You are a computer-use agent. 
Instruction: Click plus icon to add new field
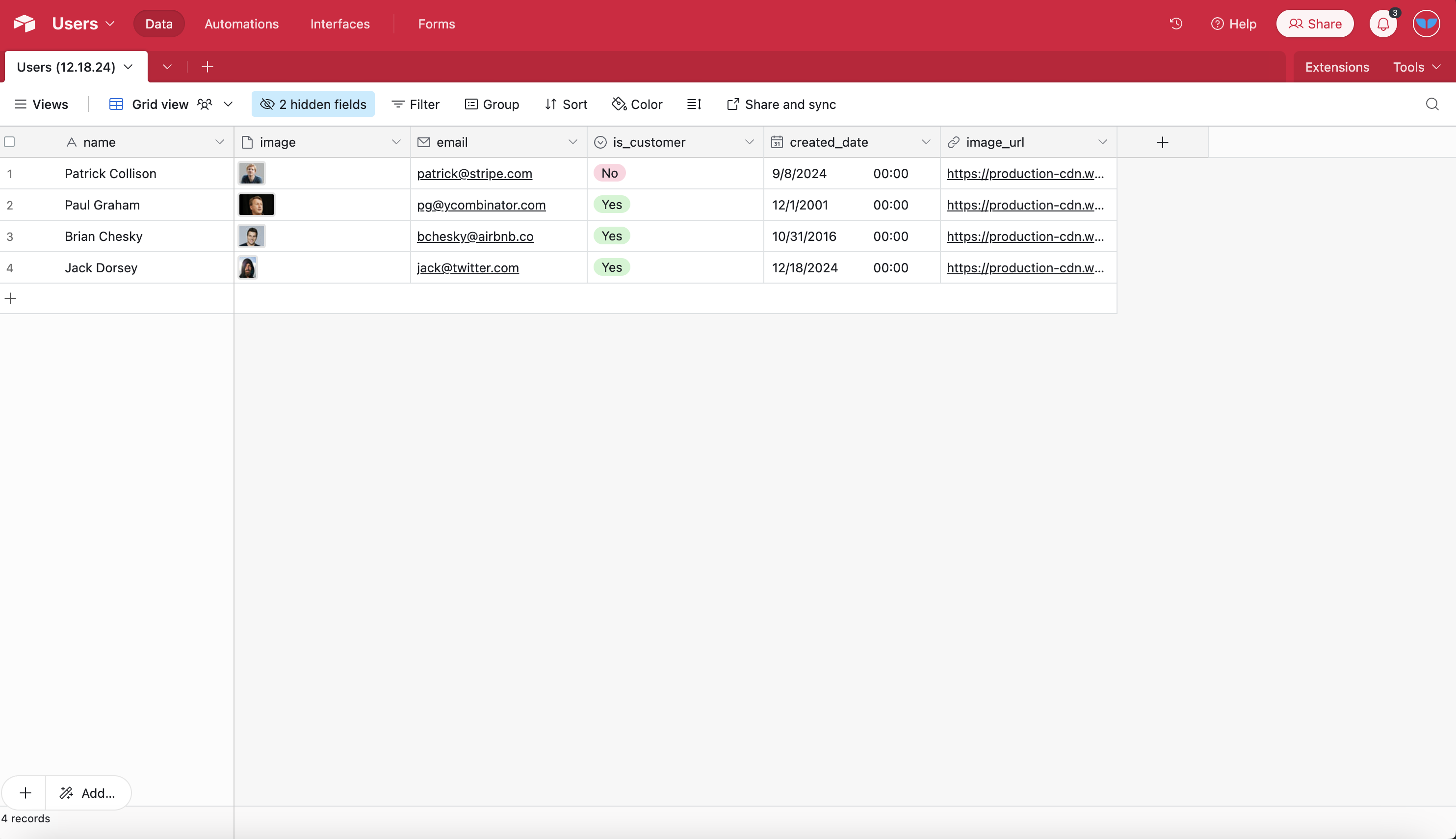tap(1162, 142)
